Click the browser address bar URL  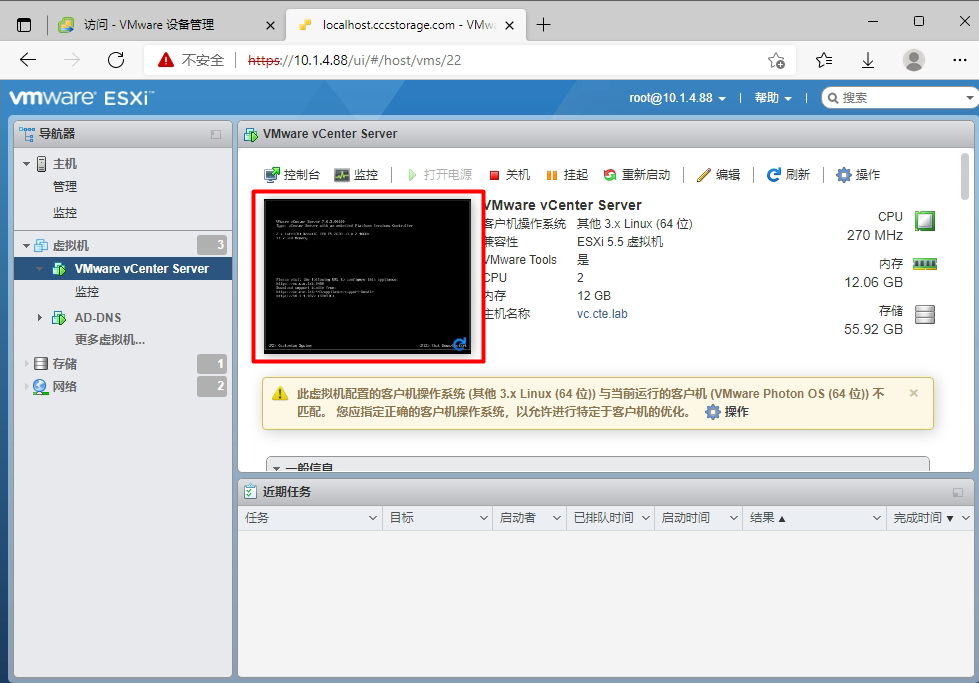click(x=355, y=61)
